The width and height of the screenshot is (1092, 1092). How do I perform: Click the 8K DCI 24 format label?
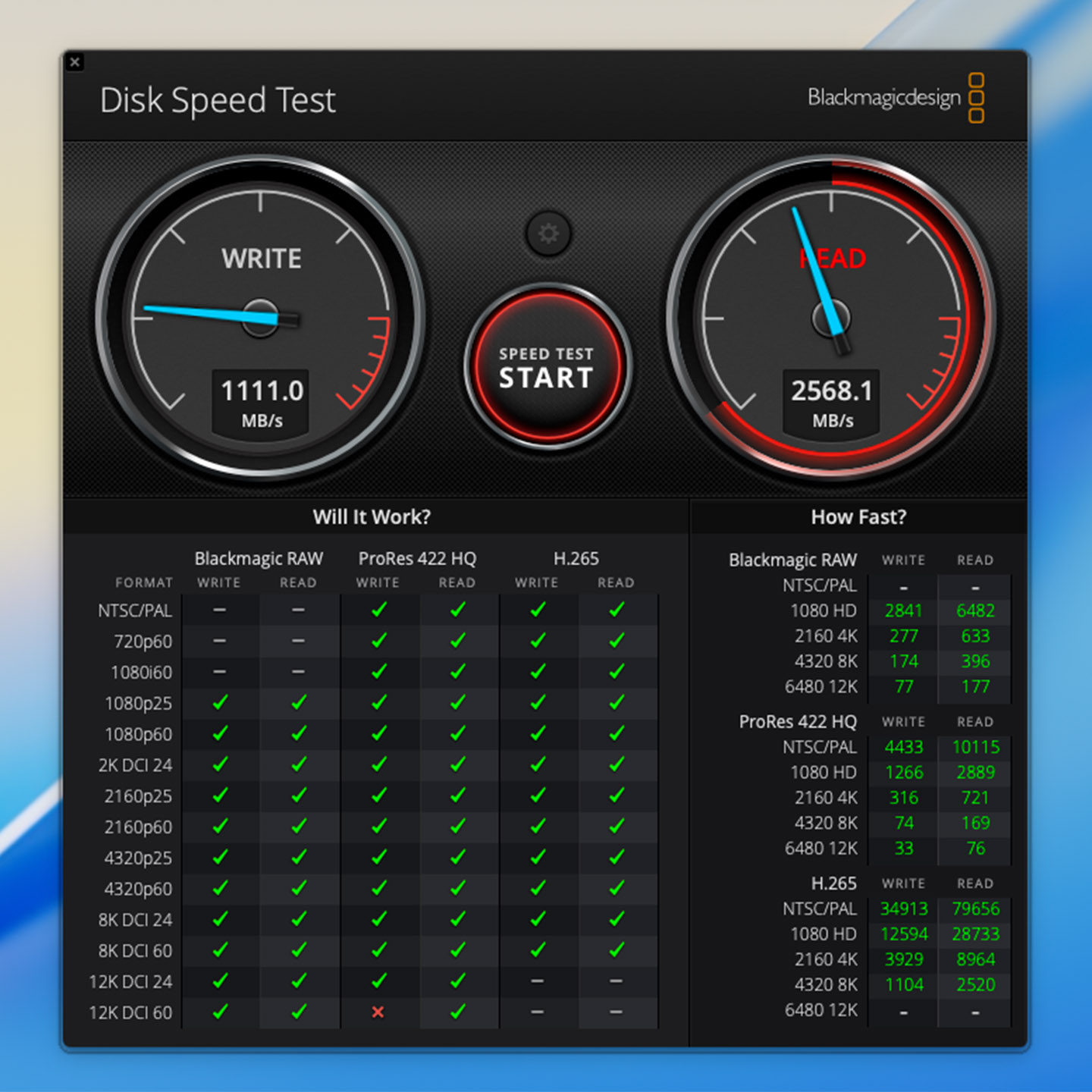tap(135, 921)
